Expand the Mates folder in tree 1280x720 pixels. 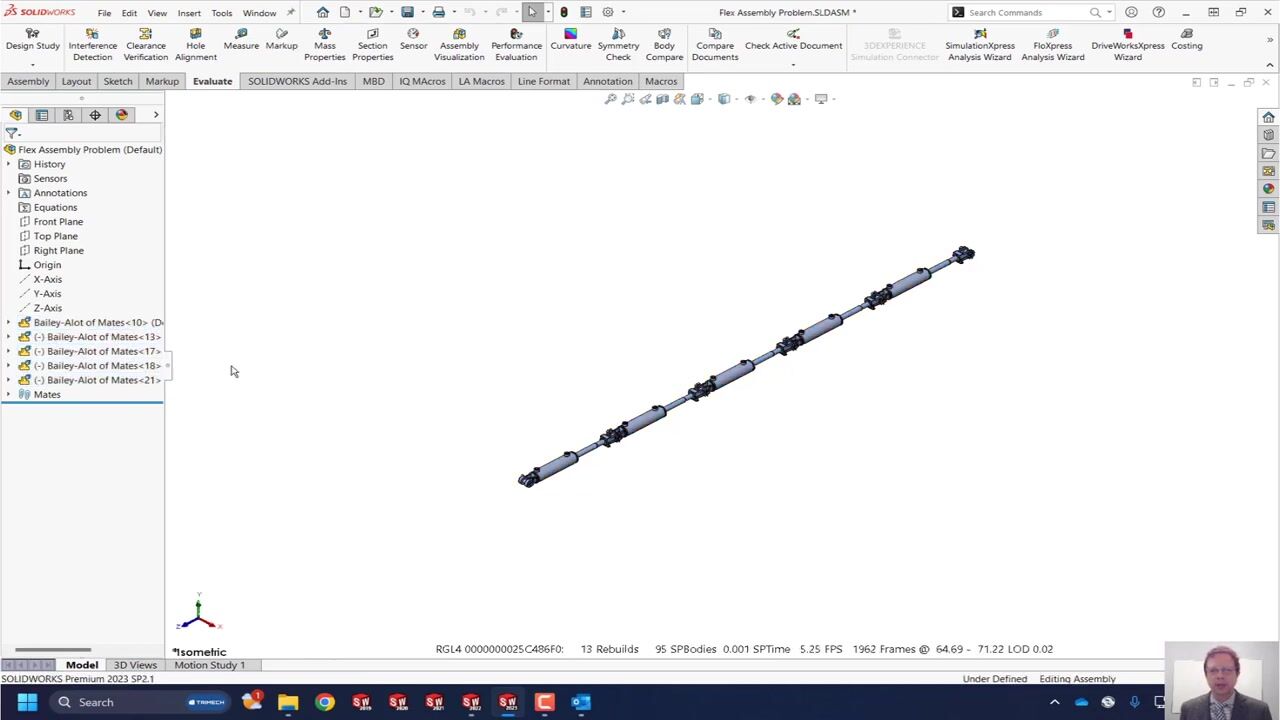click(9, 395)
